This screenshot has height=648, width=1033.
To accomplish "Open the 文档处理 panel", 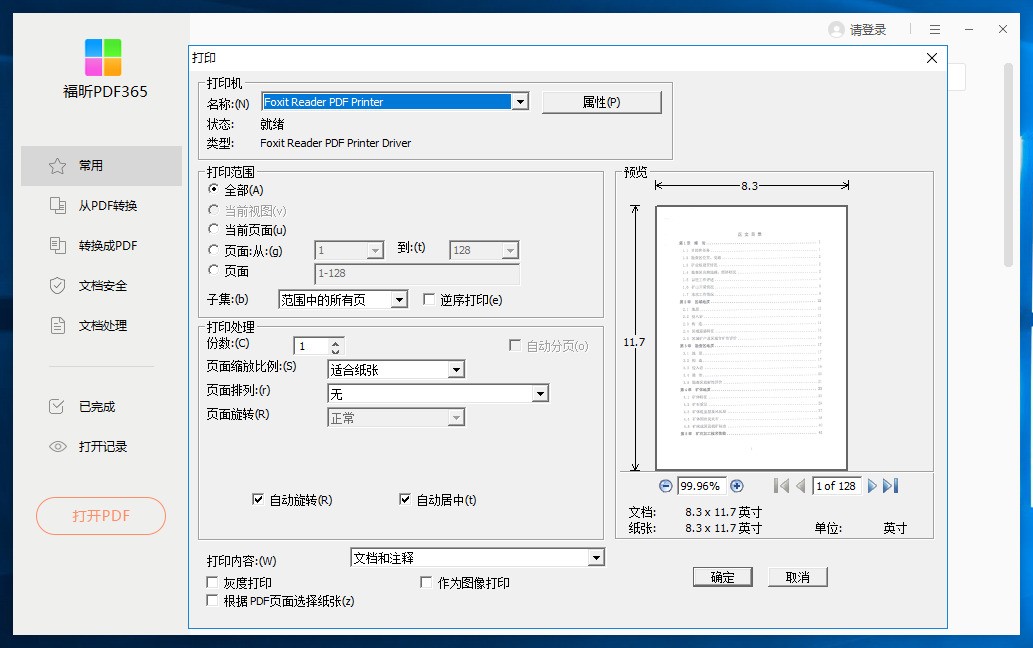I will point(100,326).
